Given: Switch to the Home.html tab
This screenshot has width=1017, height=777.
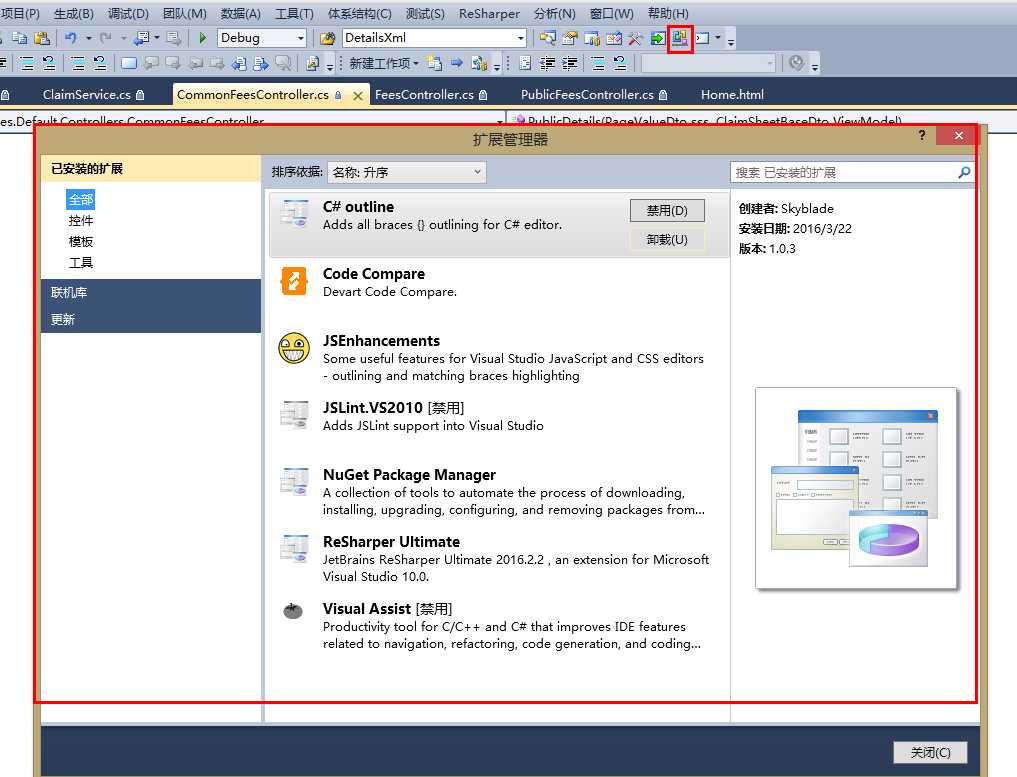Looking at the screenshot, I should 732,95.
